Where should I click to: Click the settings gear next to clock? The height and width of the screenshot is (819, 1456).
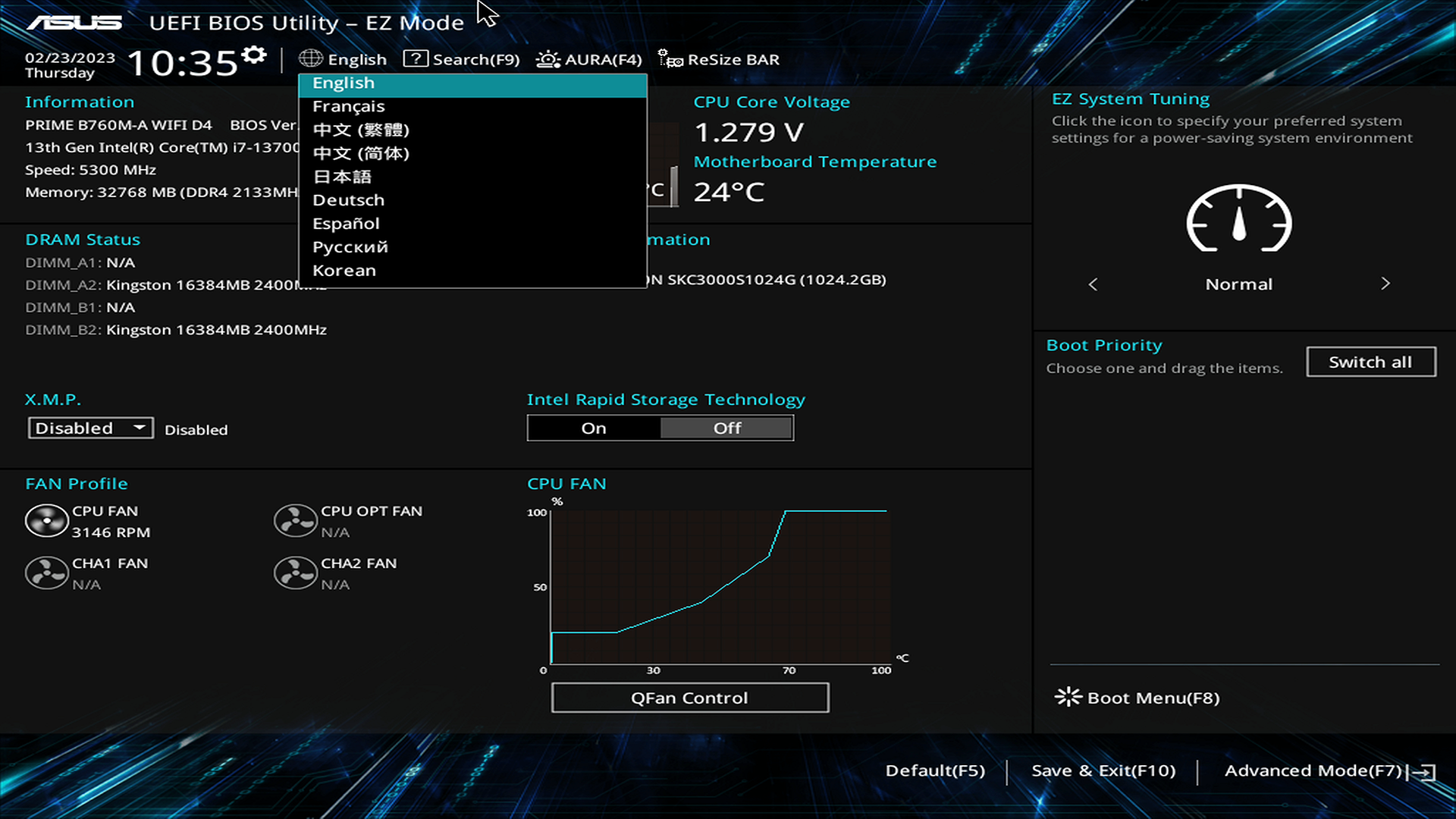pyautogui.click(x=254, y=55)
